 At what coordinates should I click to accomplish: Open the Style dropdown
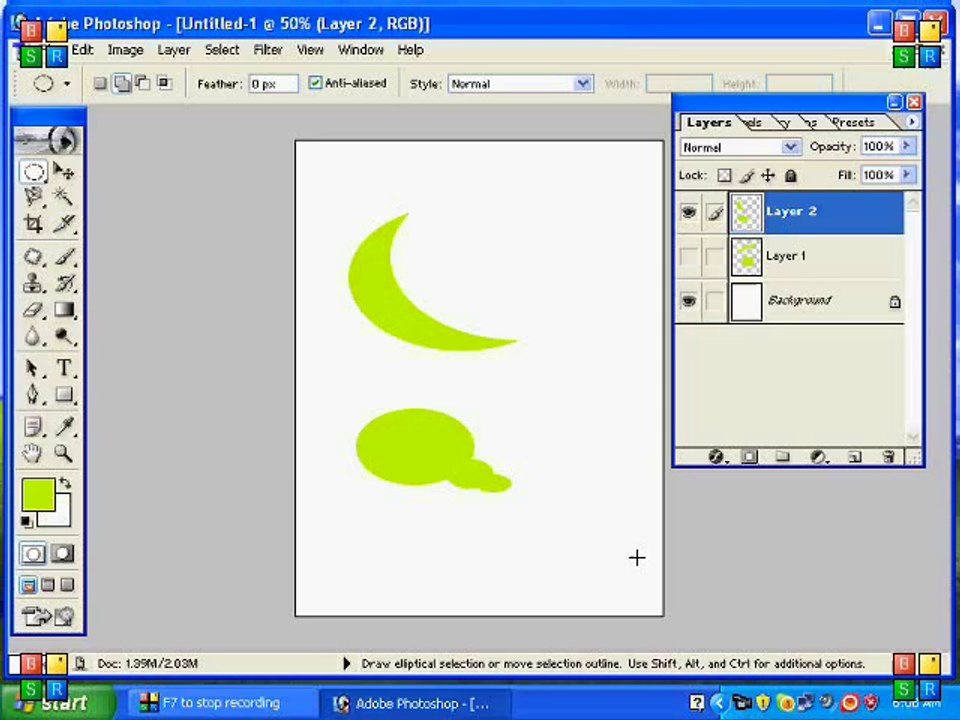tap(583, 83)
